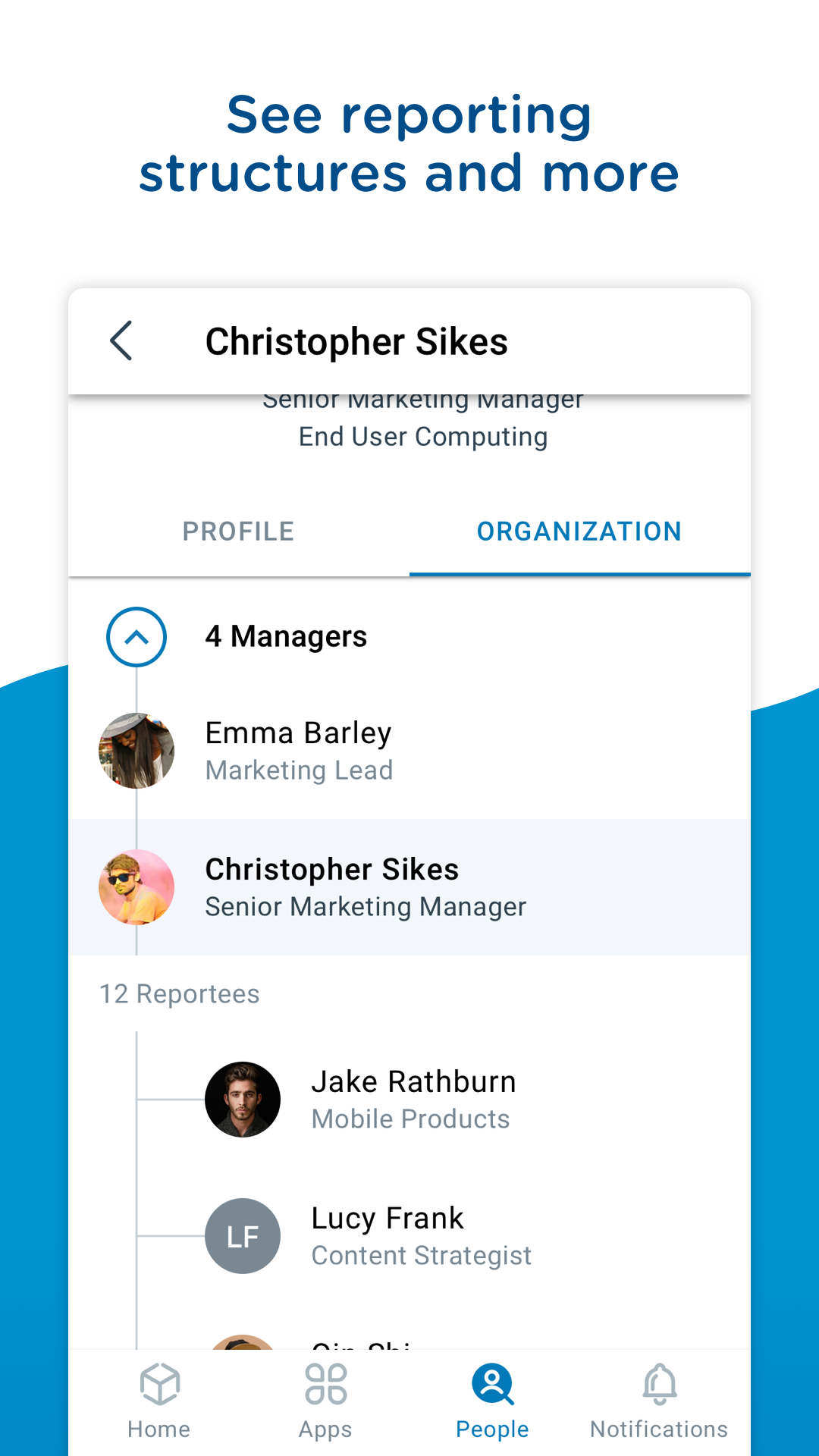Open Emma Barley's profile photo
The width and height of the screenshot is (819, 1456).
pyautogui.click(x=136, y=751)
